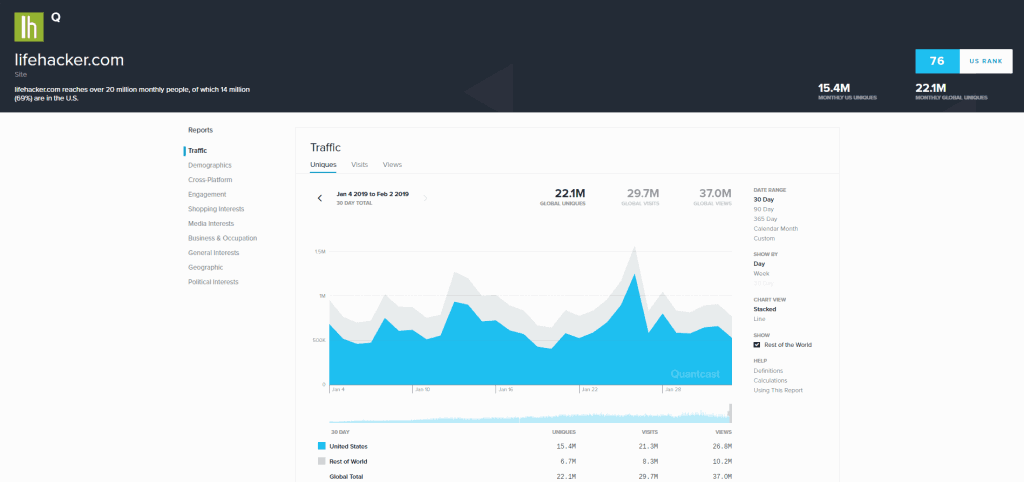Click the Jan 28 axis label
This screenshot has width=1024, height=482.
click(673, 389)
